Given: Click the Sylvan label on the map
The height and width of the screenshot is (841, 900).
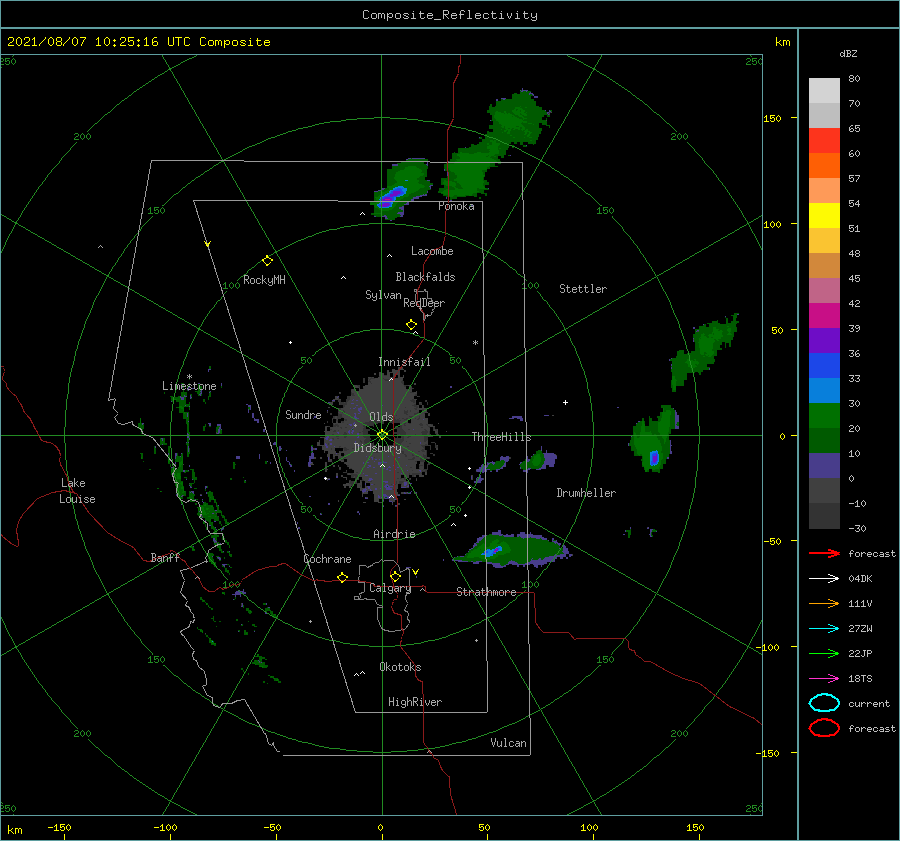Looking at the screenshot, I should [383, 295].
